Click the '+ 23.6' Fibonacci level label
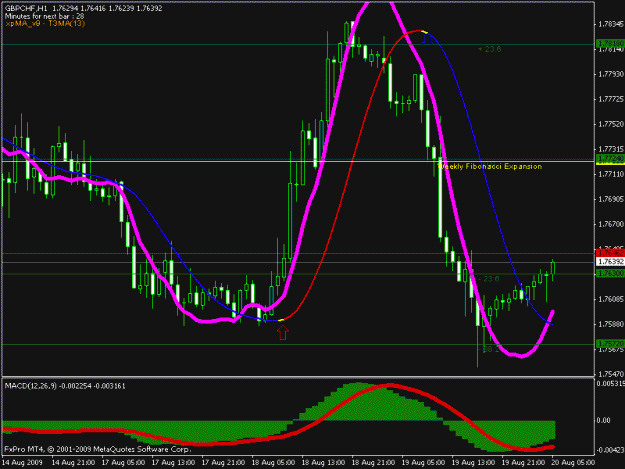The height and width of the screenshot is (469, 625). pos(489,49)
